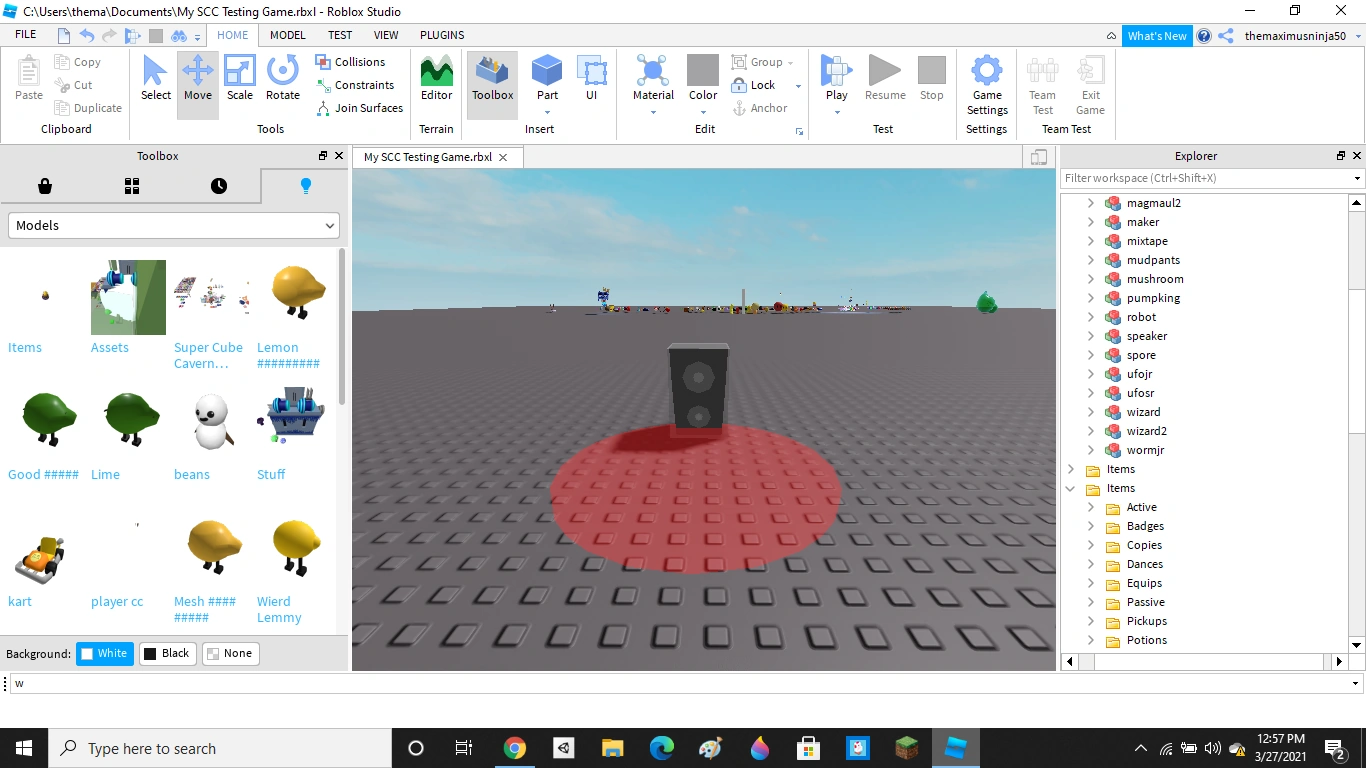Image resolution: width=1366 pixels, height=768 pixels.
Task: Switch to the VIEW ribbon tab
Action: 386,35
